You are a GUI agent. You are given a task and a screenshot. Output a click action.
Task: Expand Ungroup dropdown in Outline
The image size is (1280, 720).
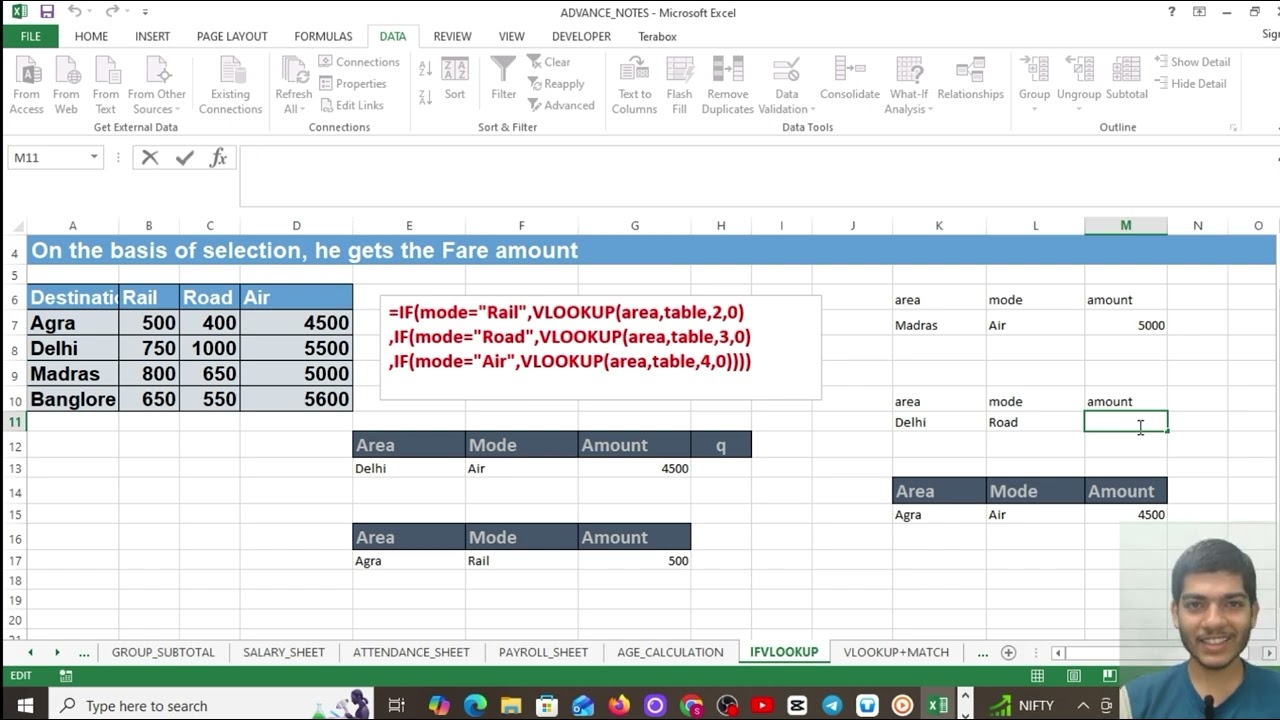tap(1079, 108)
